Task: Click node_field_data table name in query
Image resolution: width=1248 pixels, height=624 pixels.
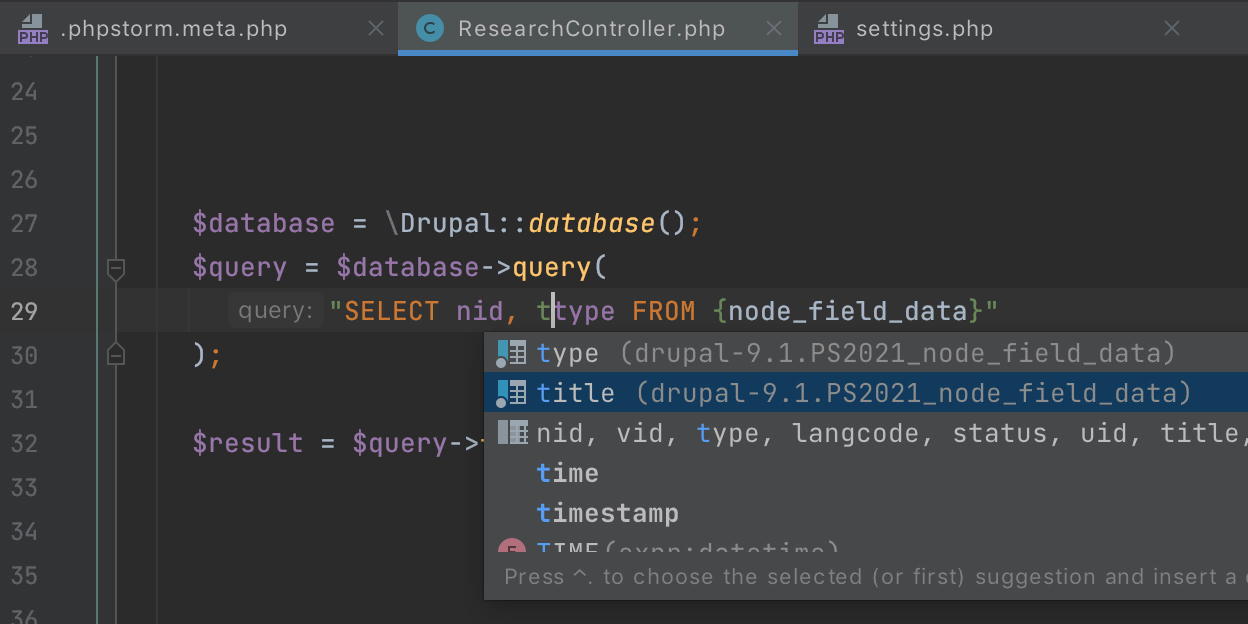Action: pos(848,311)
